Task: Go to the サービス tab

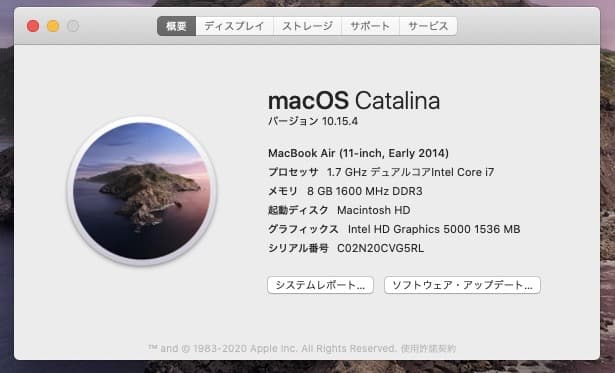Action: 428,26
